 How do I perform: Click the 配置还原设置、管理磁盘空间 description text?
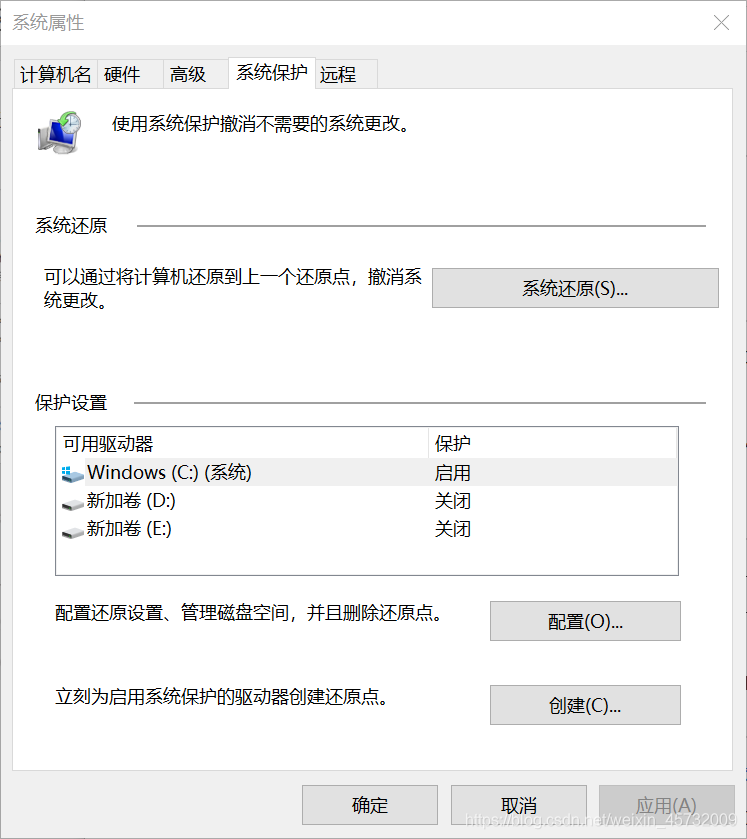249,613
